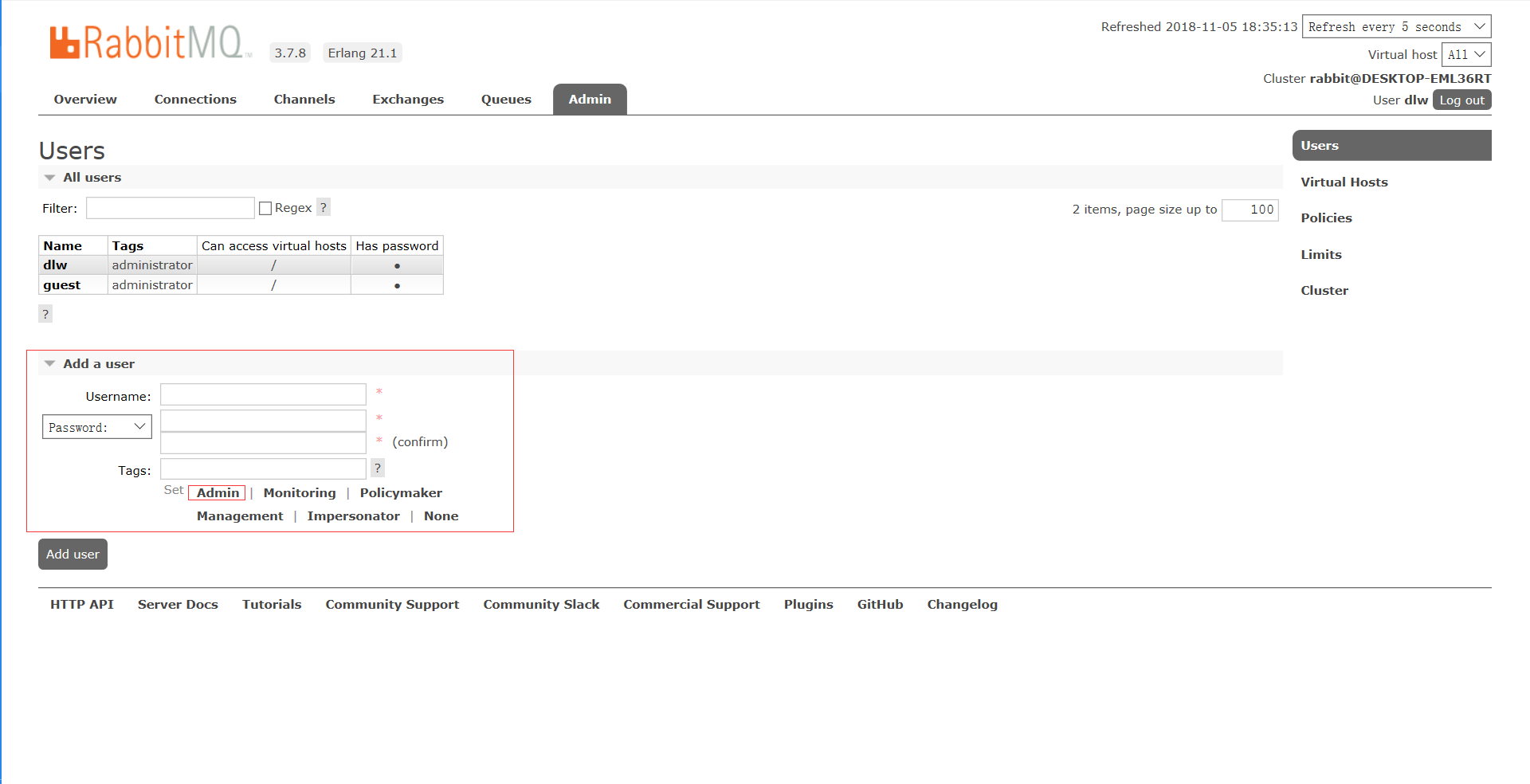Focus the Tags input field
1530x784 pixels.
click(263, 468)
